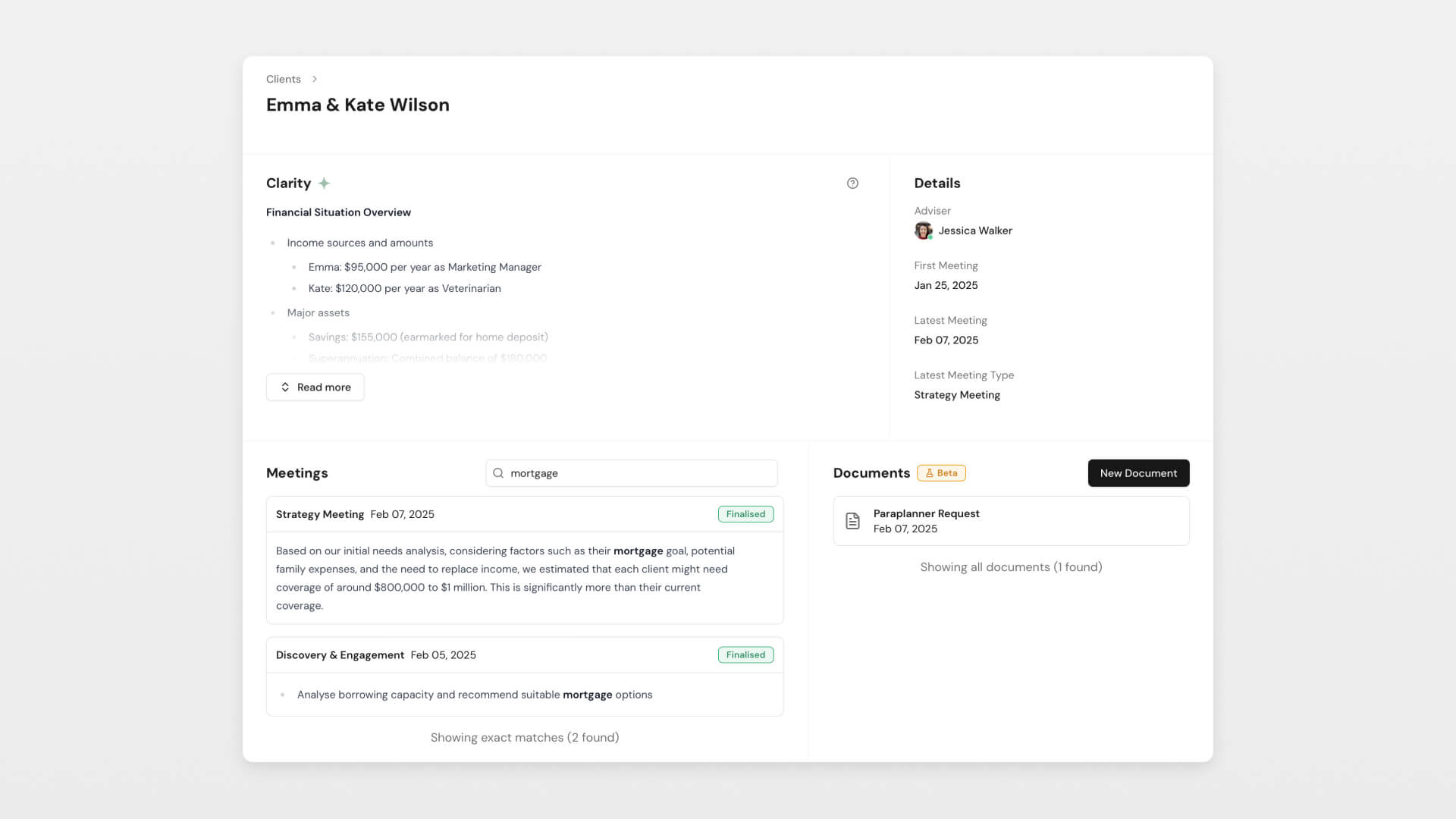1456x819 pixels.
Task: Click the chevron after Clients breadcrumb
Action: click(315, 79)
